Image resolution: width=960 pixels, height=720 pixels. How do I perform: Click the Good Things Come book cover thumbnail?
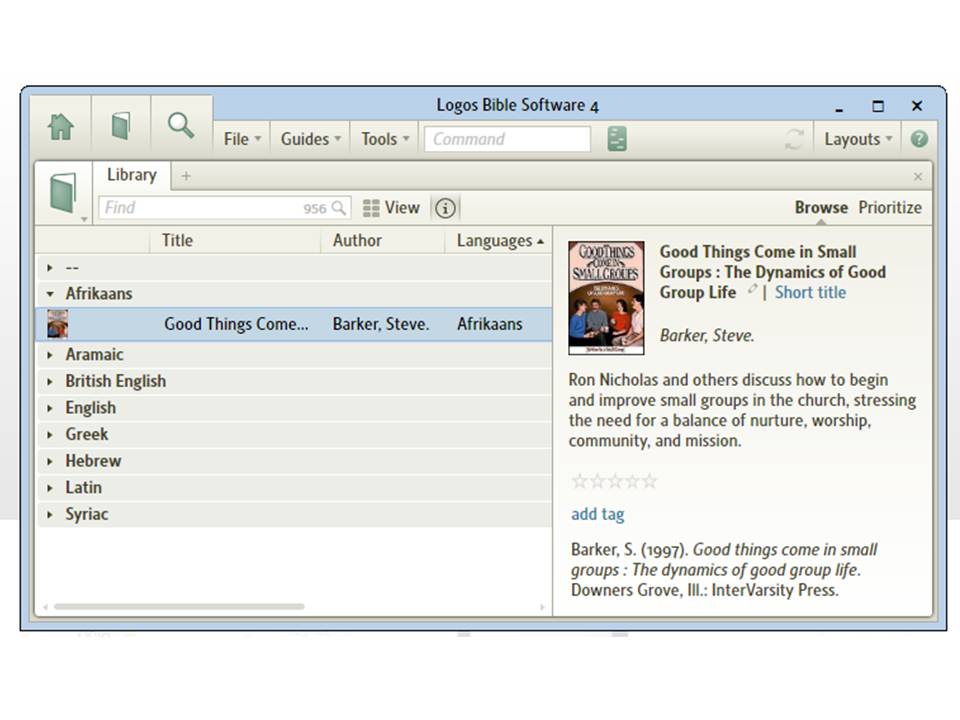(606, 298)
